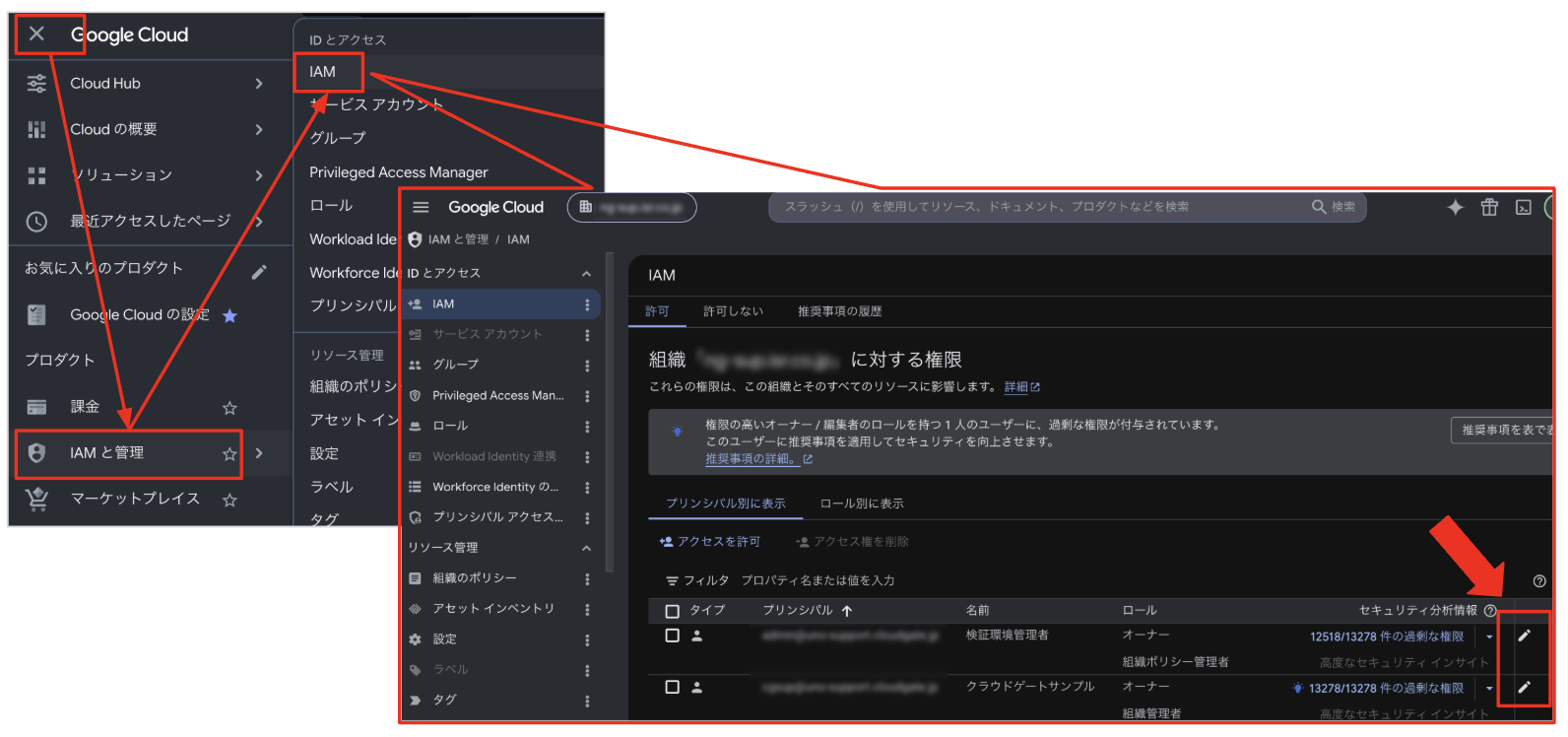This screenshot has height=737, width=1568.
Task: Select ラベル in the flyout submenu
Action: pos(331,486)
